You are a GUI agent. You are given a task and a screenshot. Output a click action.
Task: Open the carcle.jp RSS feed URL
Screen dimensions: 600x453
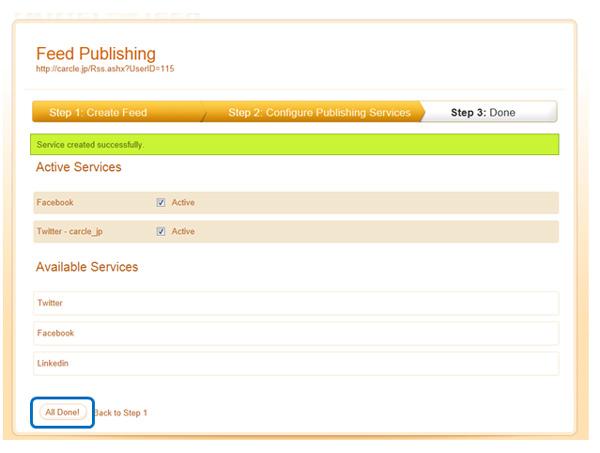coord(105,70)
